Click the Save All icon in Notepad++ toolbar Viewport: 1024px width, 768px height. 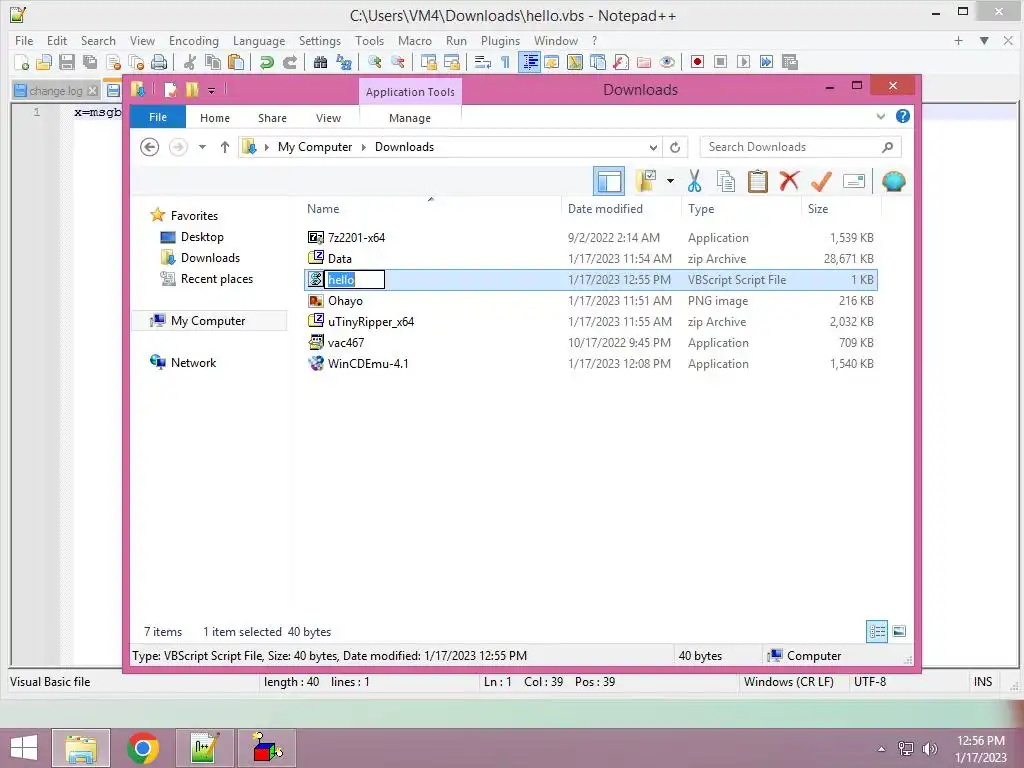[89, 62]
